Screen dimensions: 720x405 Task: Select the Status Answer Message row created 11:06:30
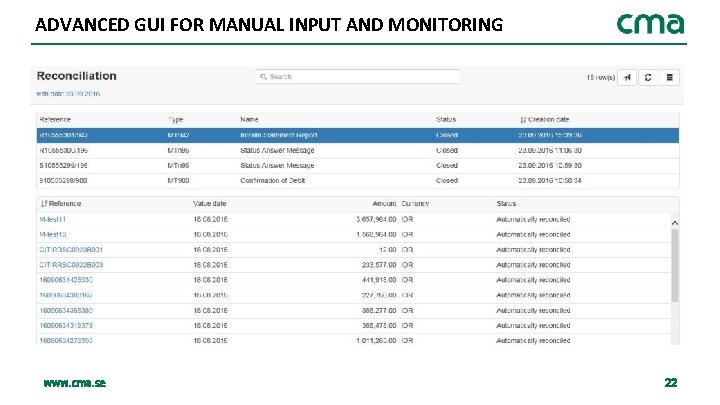358,151
